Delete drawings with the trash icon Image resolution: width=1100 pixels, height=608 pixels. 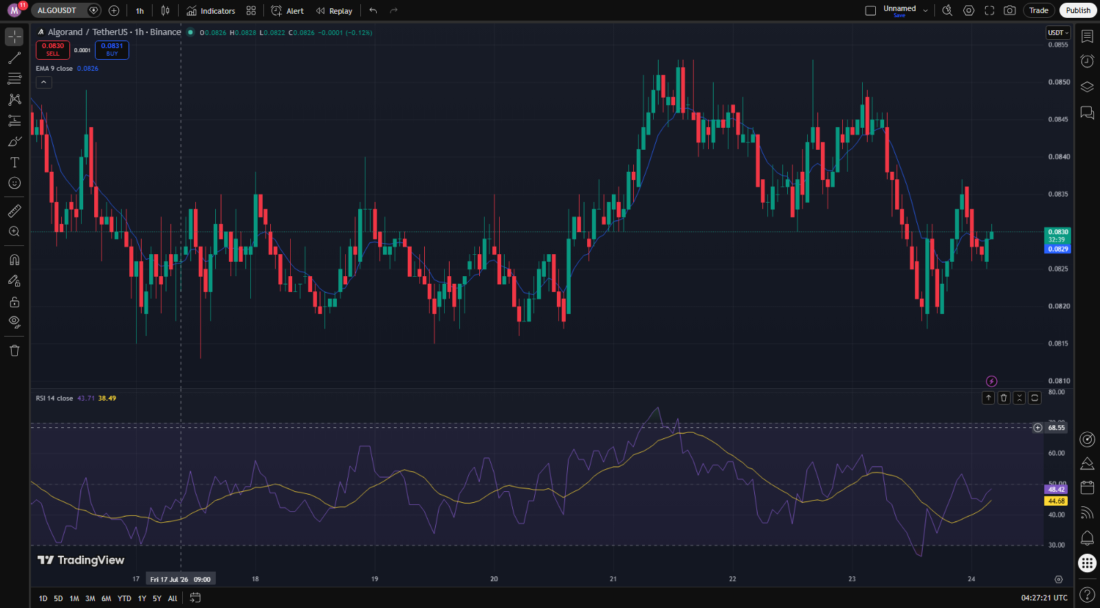click(x=14, y=351)
